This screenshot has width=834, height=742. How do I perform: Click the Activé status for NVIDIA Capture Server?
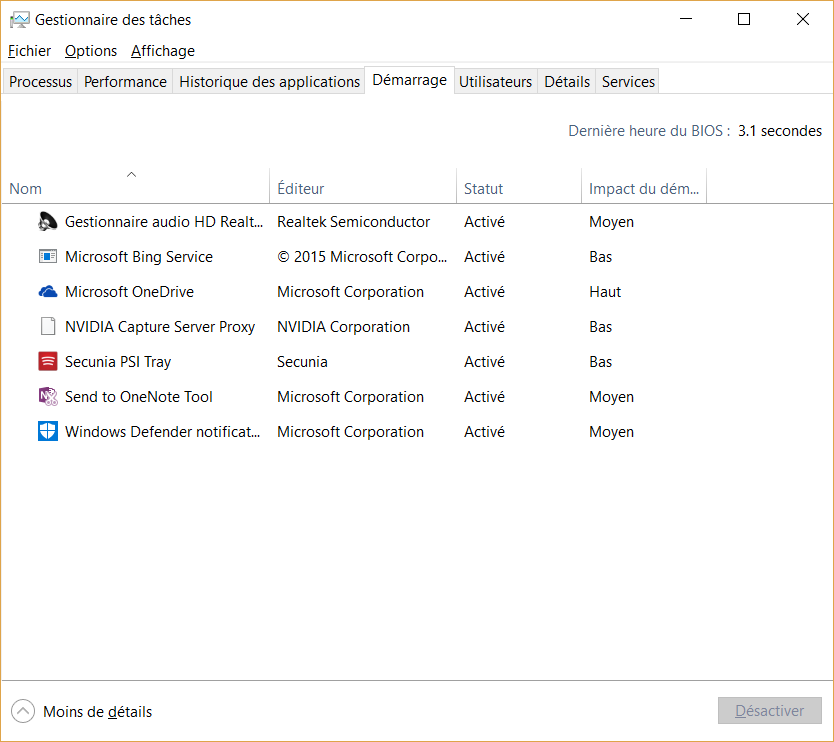point(484,327)
